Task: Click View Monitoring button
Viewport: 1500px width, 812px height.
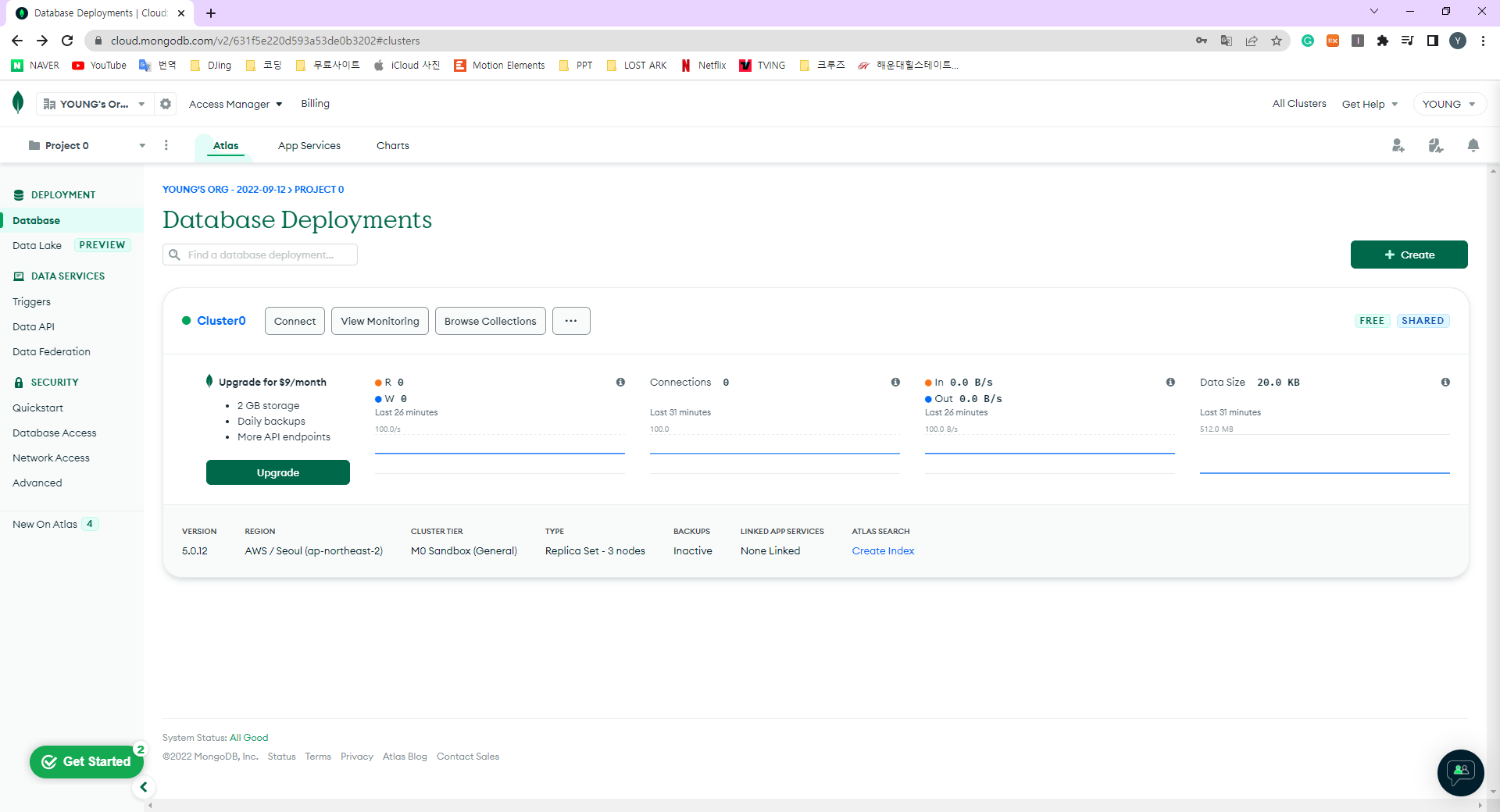Action: [x=380, y=321]
